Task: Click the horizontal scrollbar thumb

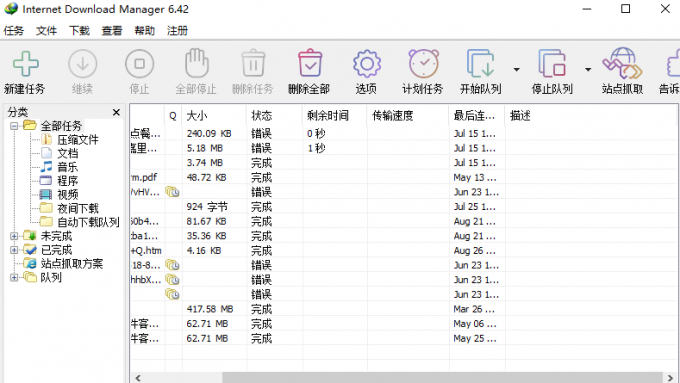Action: 442,378
